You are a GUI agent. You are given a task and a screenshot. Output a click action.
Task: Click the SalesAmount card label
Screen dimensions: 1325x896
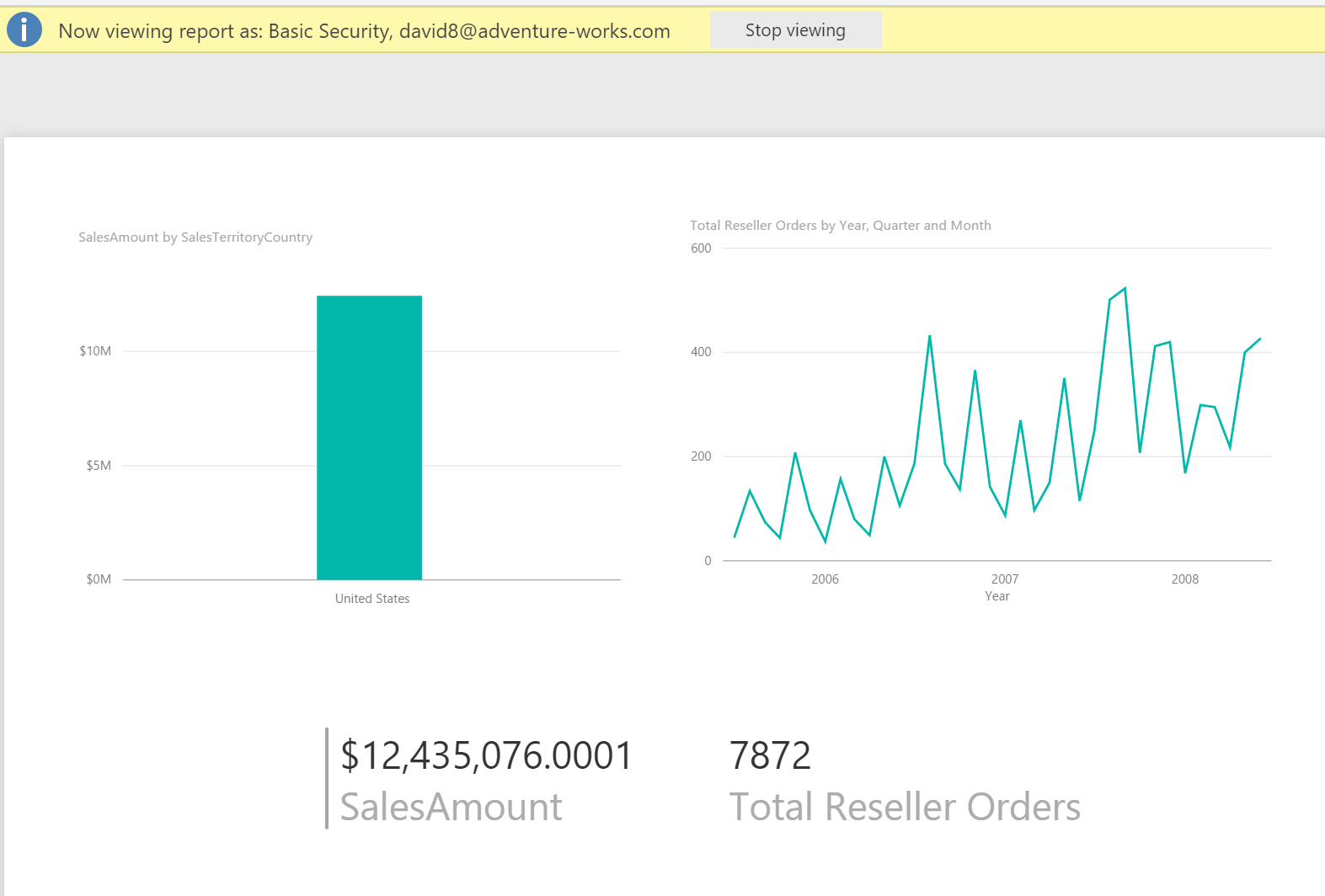point(451,807)
